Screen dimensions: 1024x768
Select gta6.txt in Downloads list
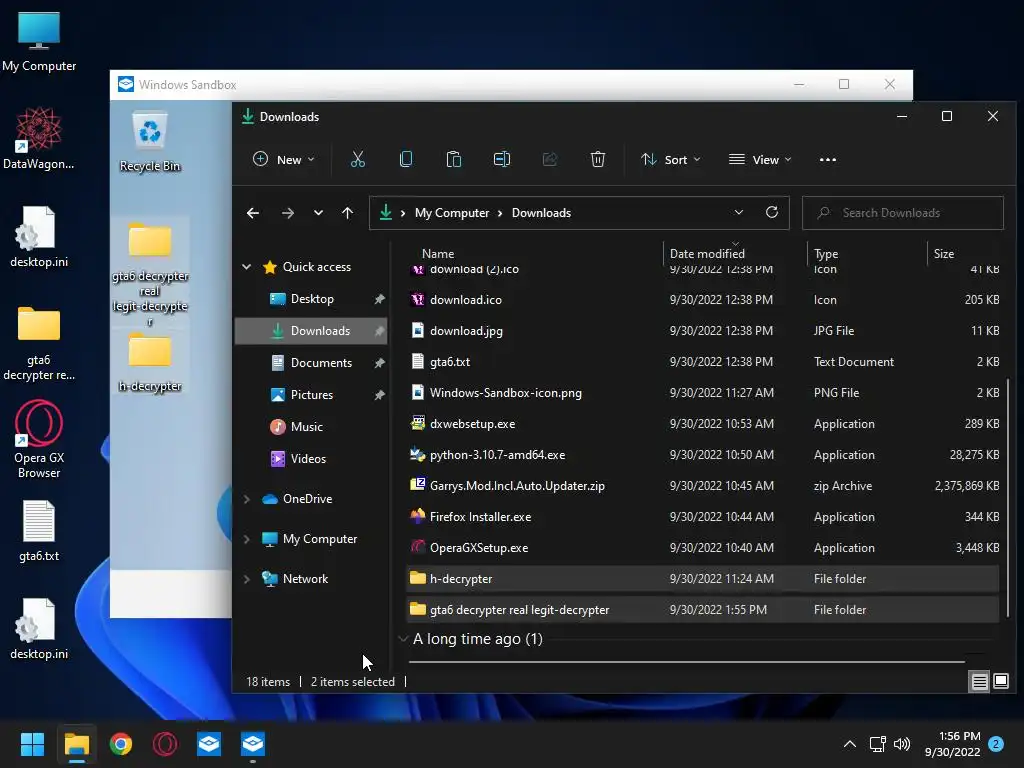point(702,362)
